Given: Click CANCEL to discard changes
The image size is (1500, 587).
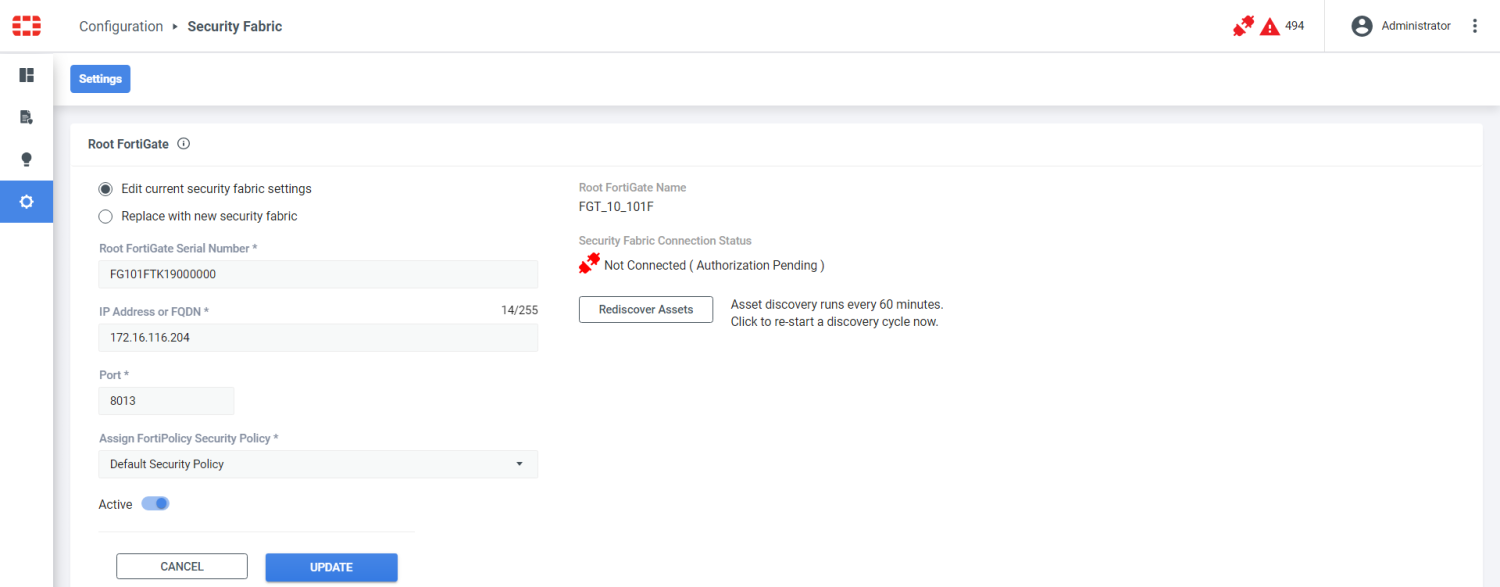Looking at the screenshot, I should (181, 565).
